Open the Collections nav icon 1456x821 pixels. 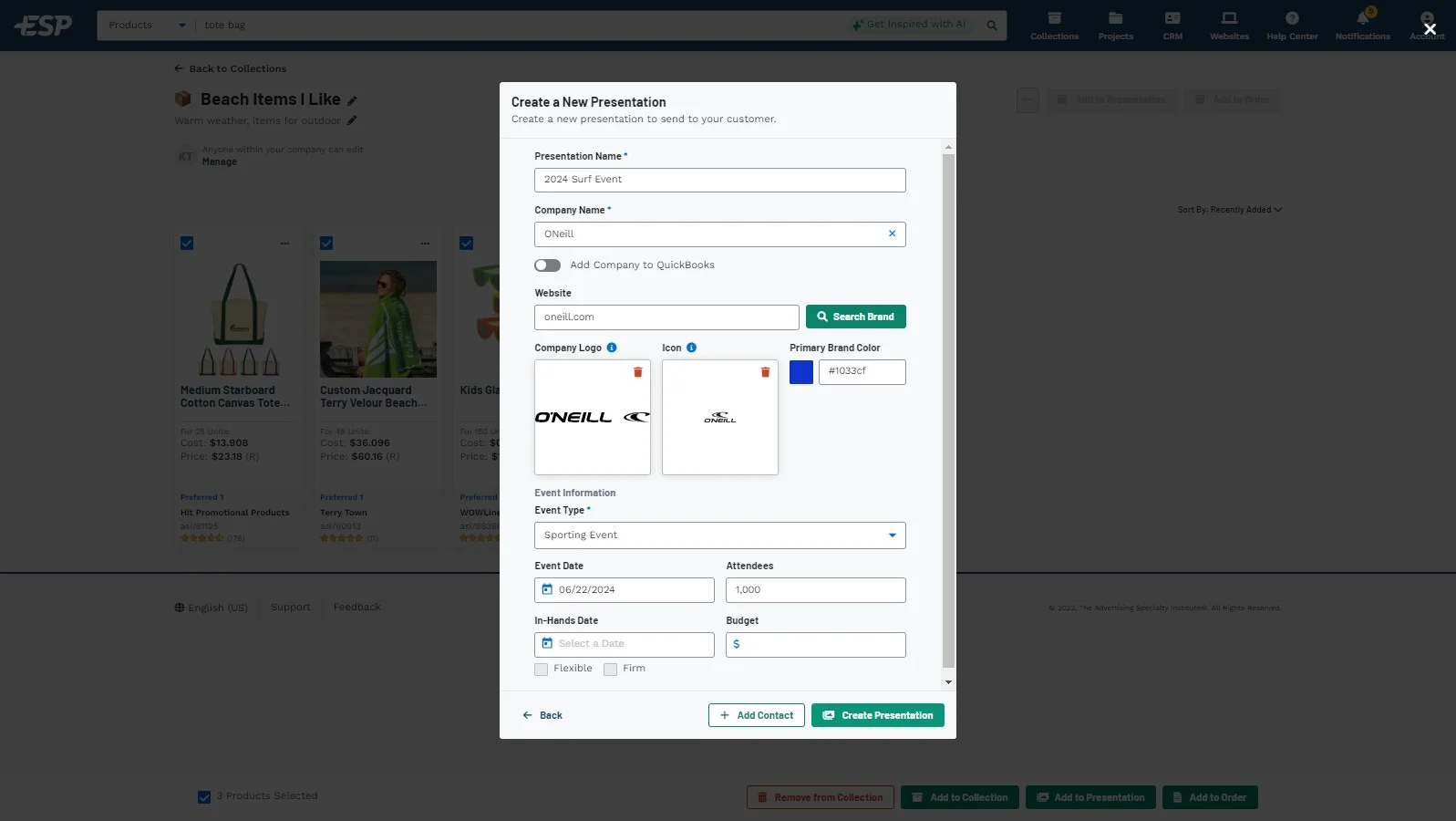[1054, 26]
